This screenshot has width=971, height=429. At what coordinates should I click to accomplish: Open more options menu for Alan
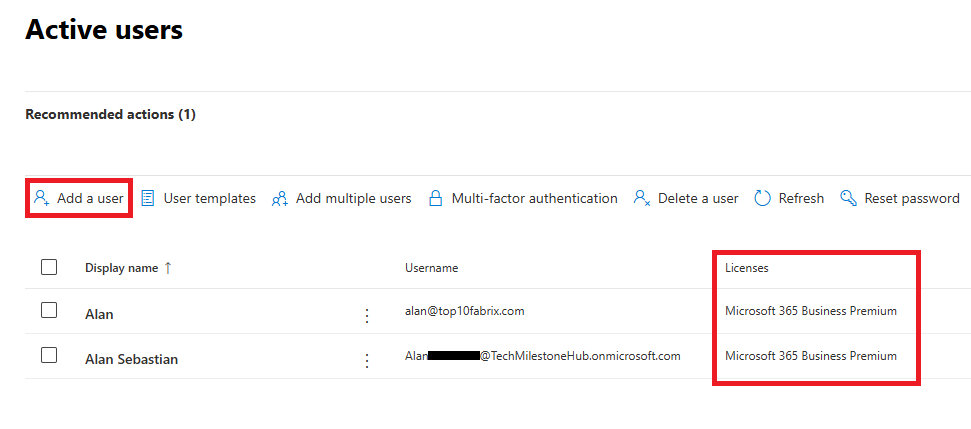pyautogui.click(x=367, y=316)
